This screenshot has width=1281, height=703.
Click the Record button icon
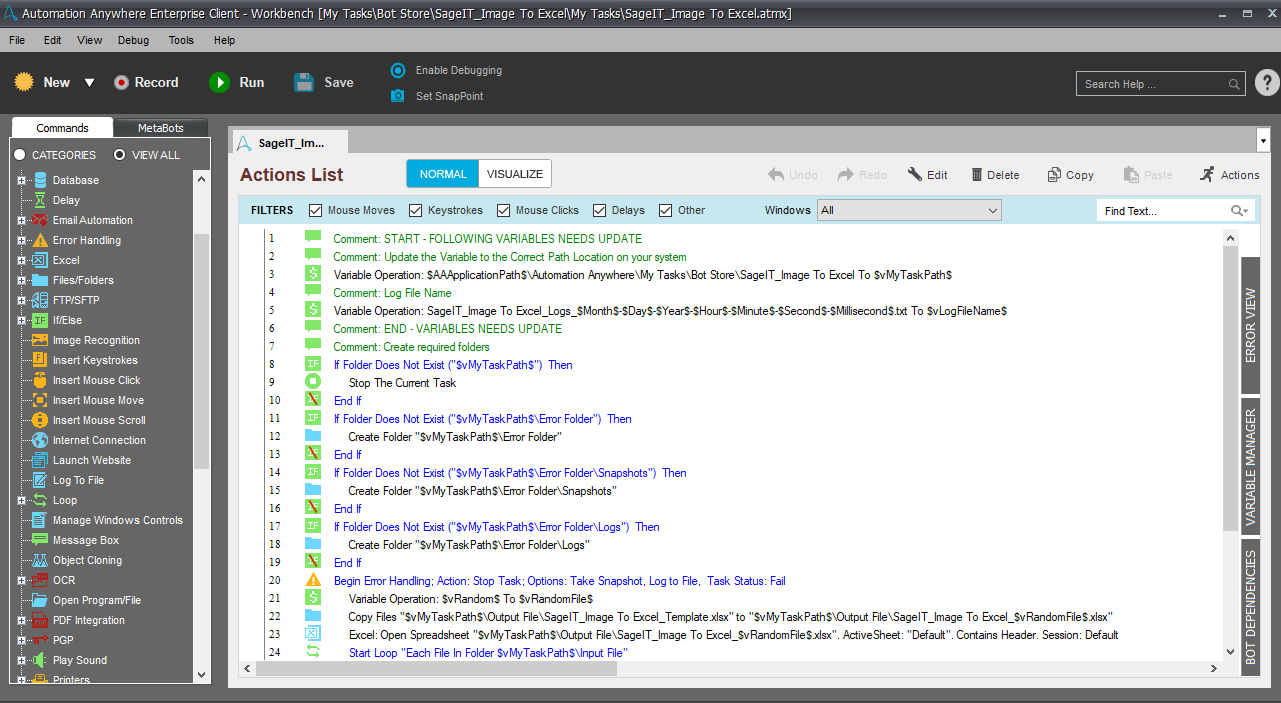tap(122, 83)
